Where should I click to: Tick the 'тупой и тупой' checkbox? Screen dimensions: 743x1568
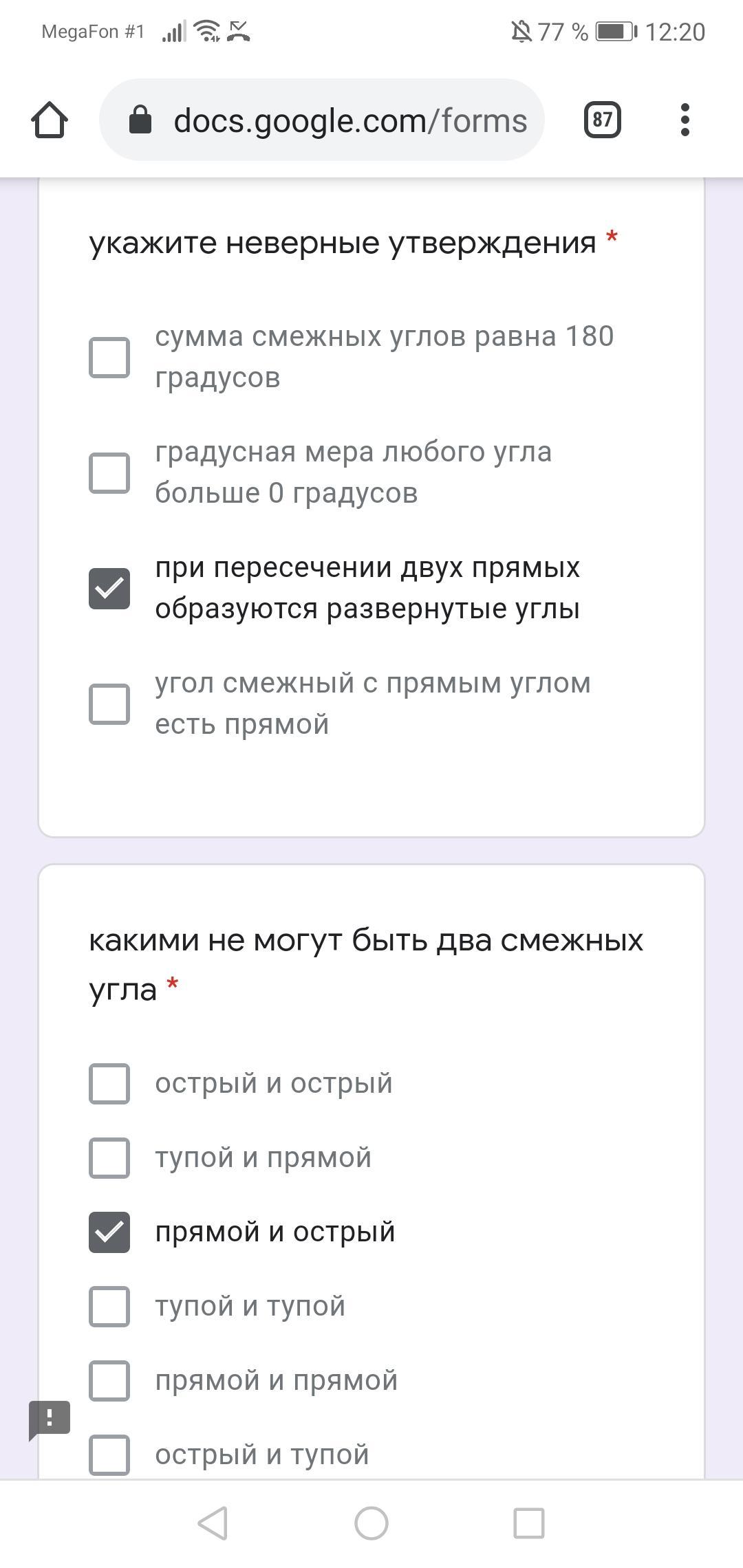pyautogui.click(x=109, y=1307)
